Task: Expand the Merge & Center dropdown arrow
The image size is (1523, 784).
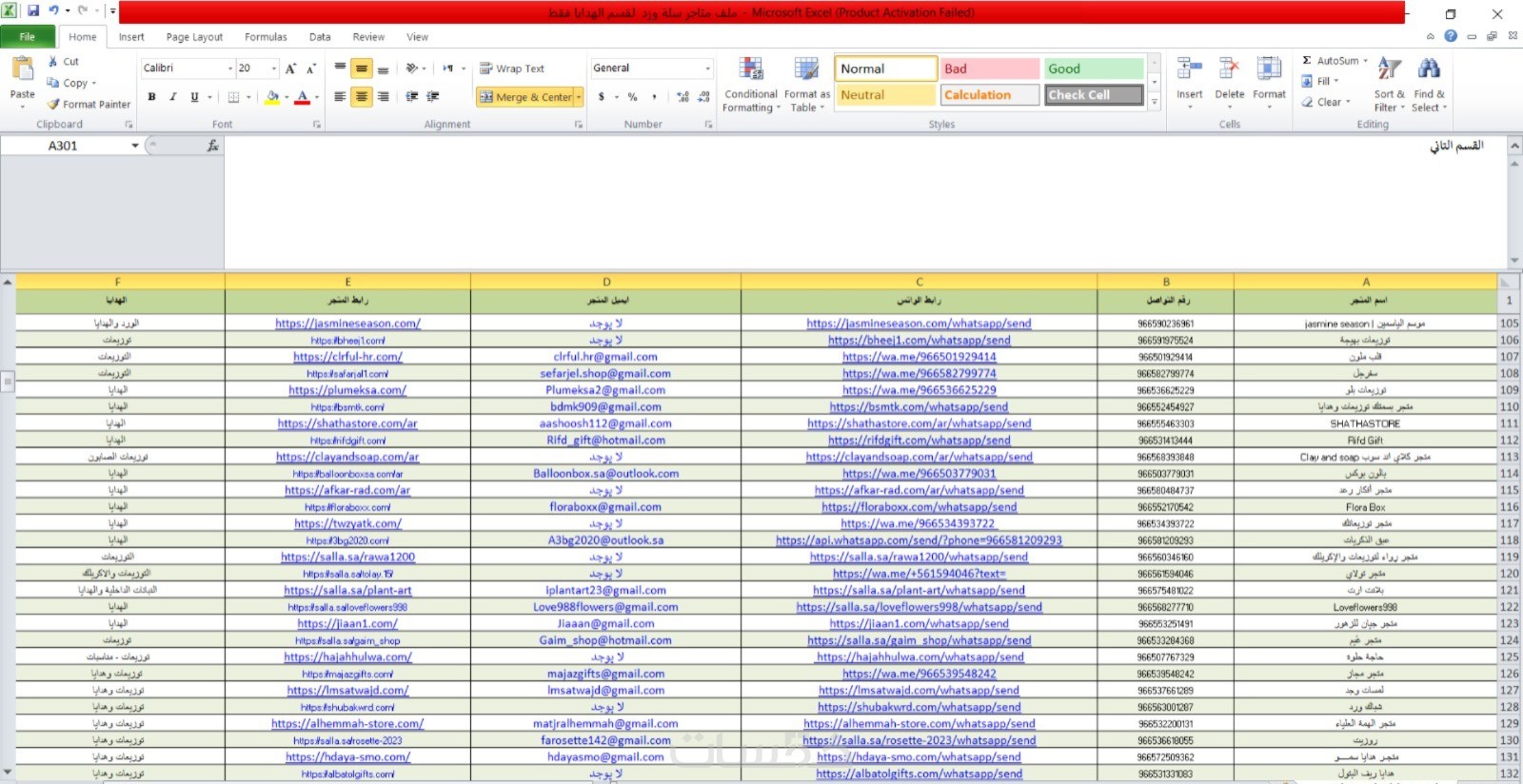Action: coord(579,97)
